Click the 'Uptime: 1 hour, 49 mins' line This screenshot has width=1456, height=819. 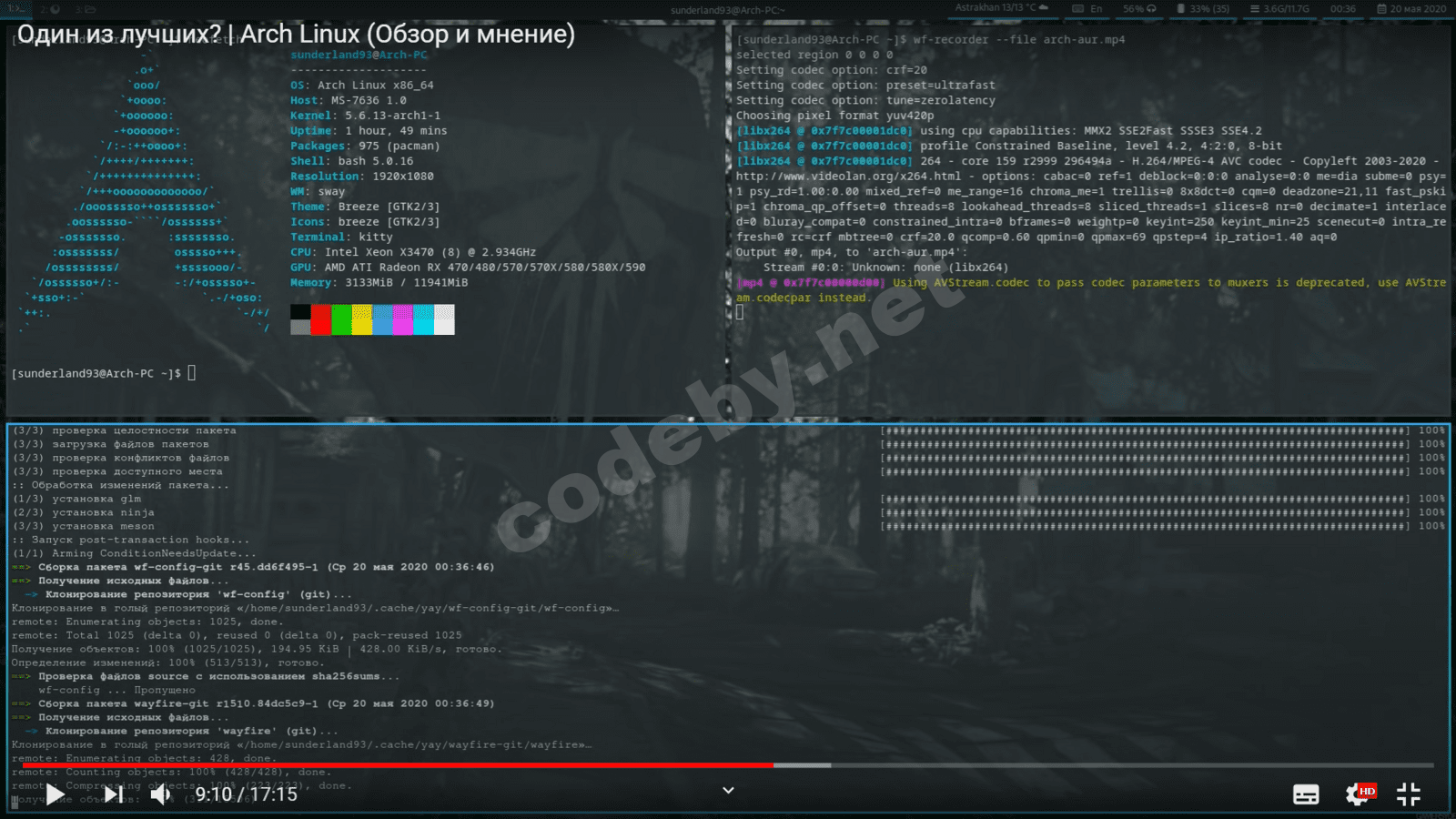point(369,131)
